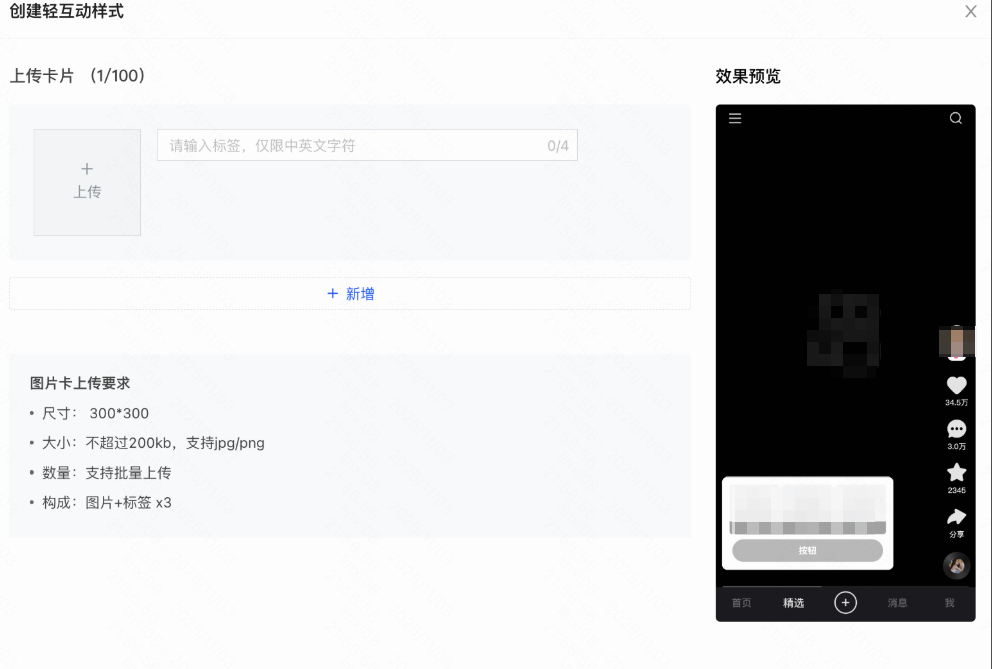
Task: Open the 首页 tab in preview
Action: [x=741, y=603]
